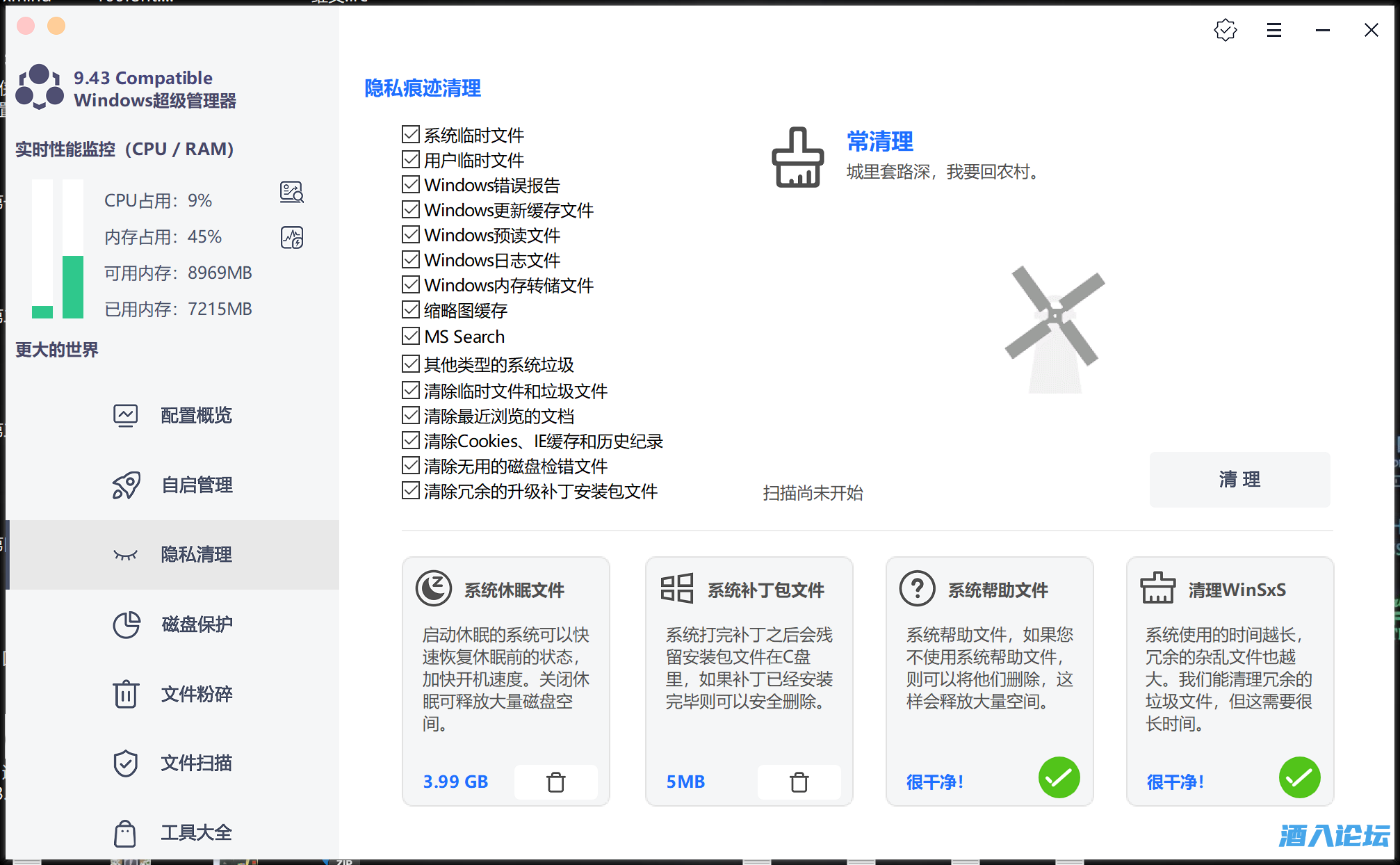Click the memory usage chart icon
Image resolution: width=1400 pixels, height=865 pixels.
[x=292, y=238]
